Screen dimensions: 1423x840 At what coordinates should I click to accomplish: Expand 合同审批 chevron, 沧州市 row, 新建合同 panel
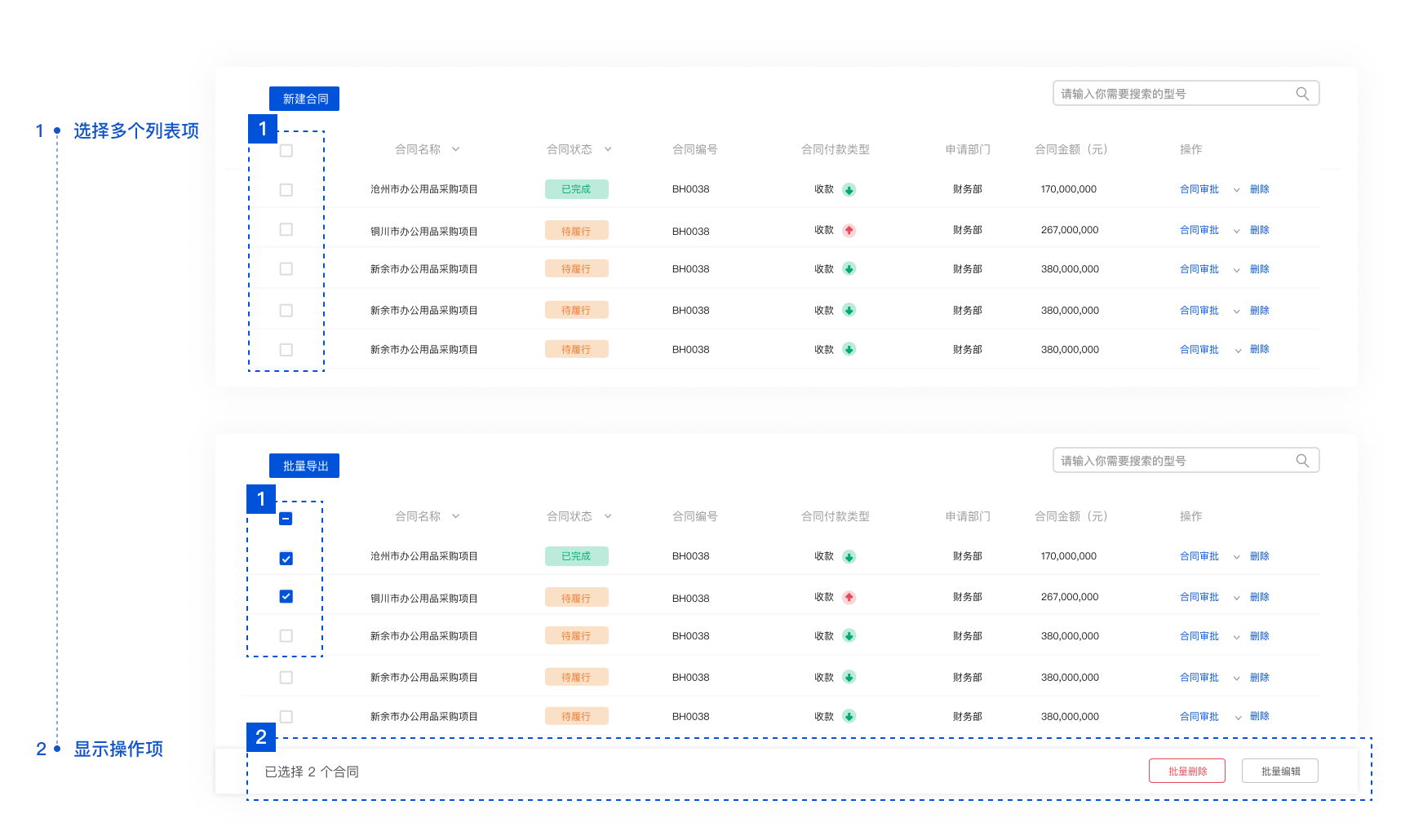(x=1237, y=190)
